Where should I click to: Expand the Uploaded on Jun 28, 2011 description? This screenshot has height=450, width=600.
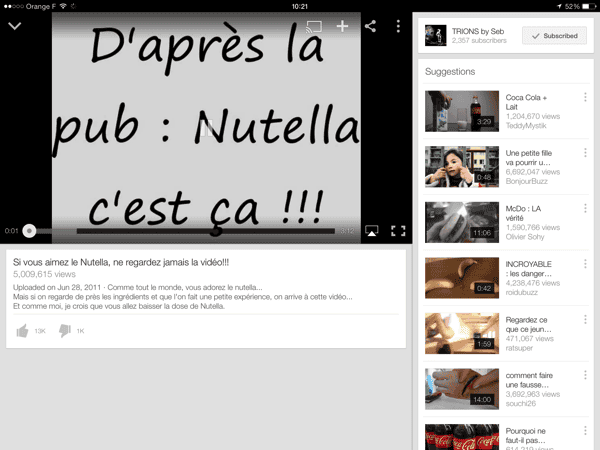(x=183, y=297)
